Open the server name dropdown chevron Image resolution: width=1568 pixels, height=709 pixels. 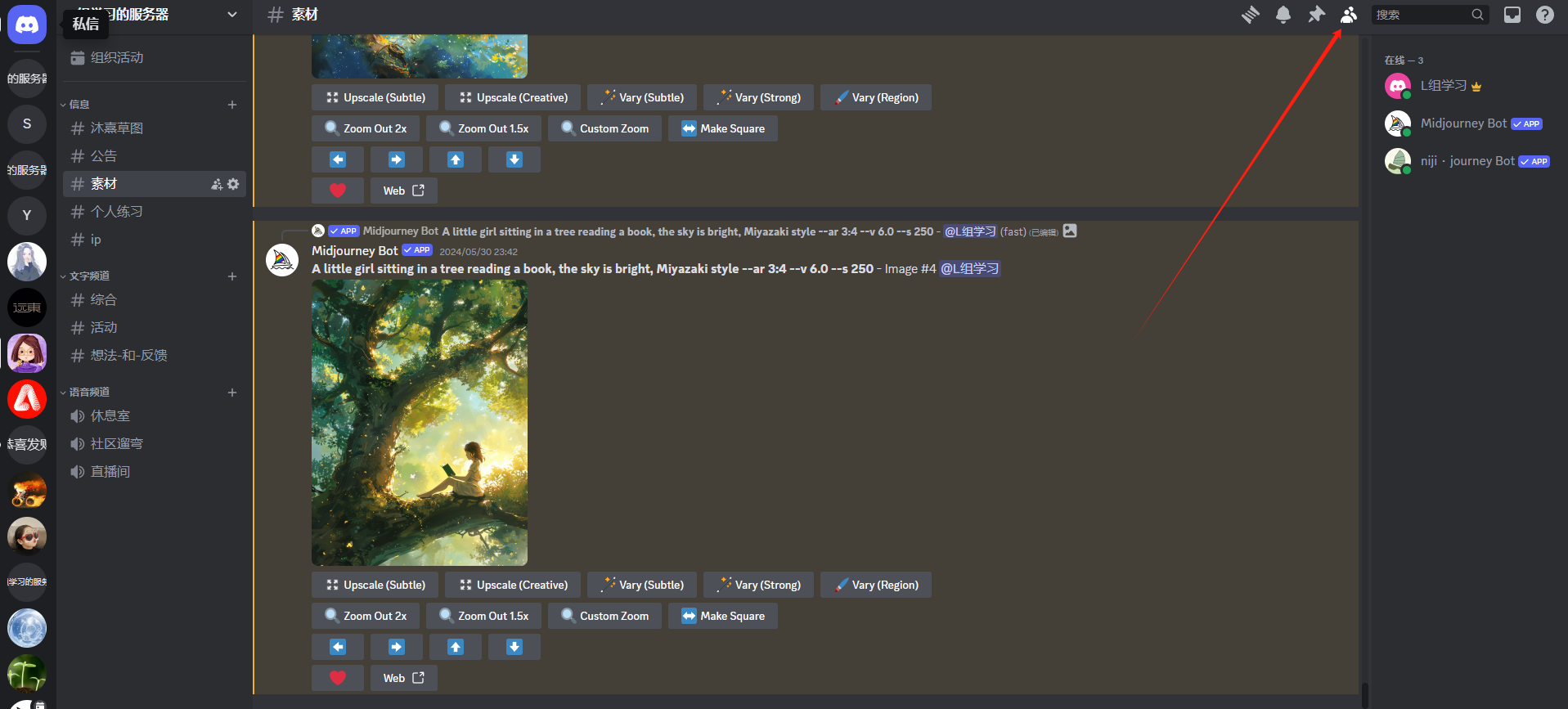pos(232,15)
